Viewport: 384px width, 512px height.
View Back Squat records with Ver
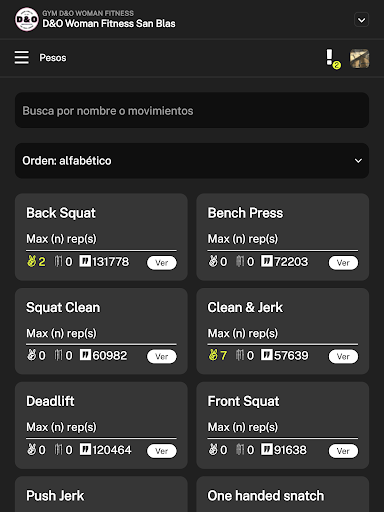[x=162, y=263]
